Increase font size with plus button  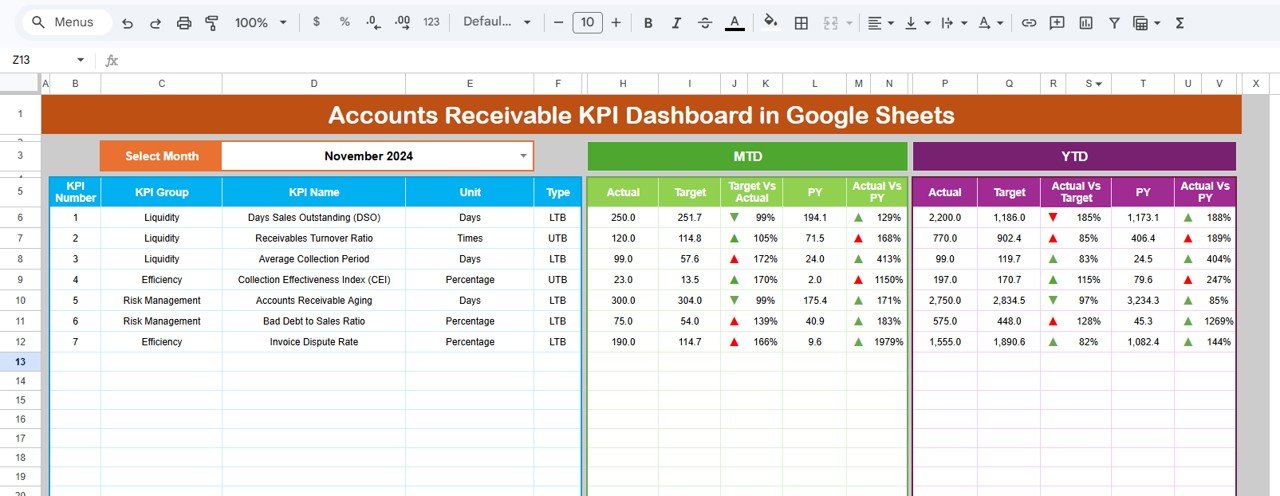coord(615,22)
